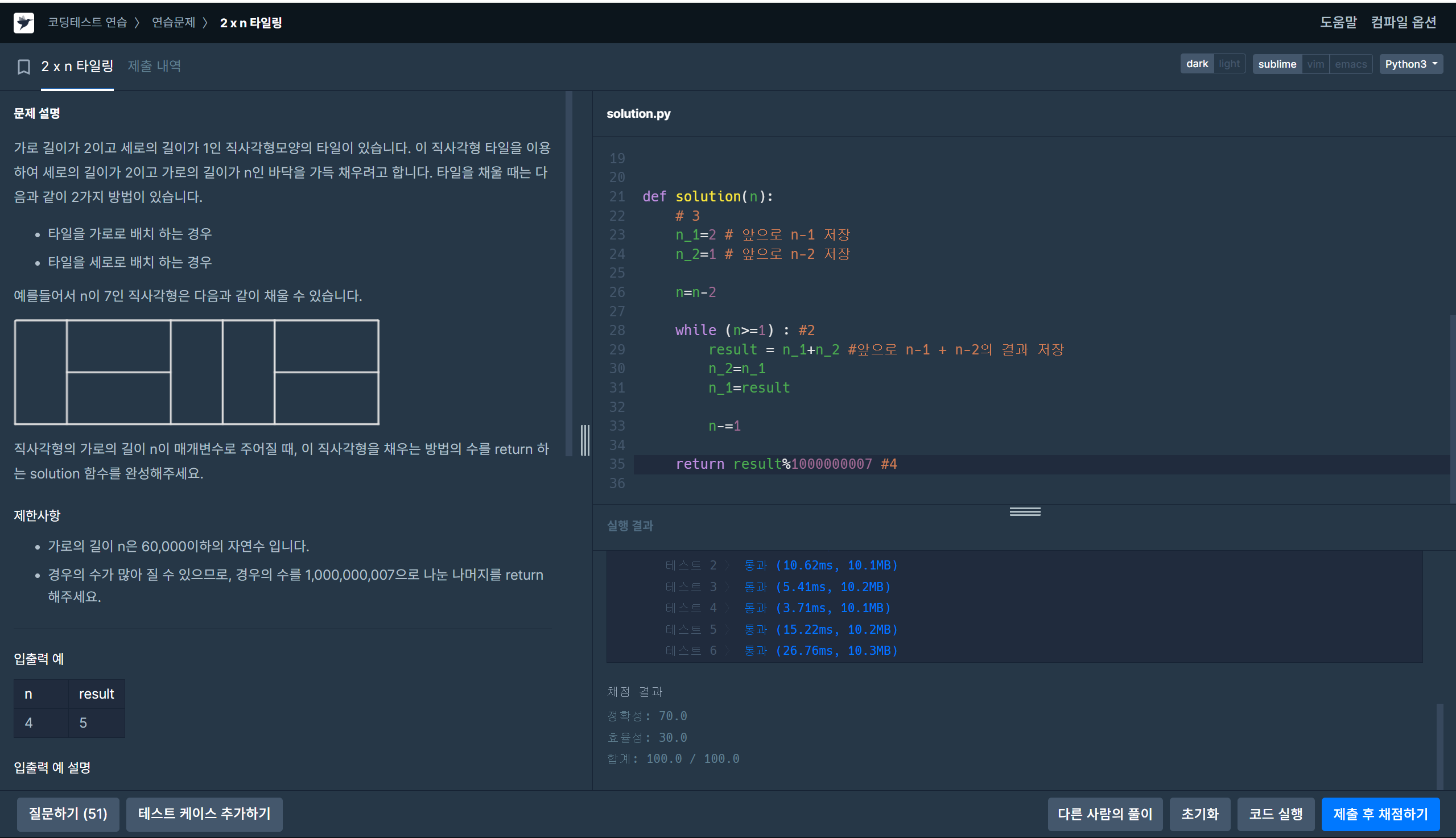Select the 2 x n 타일링 tab
The image size is (1456, 838).
pyautogui.click(x=77, y=66)
